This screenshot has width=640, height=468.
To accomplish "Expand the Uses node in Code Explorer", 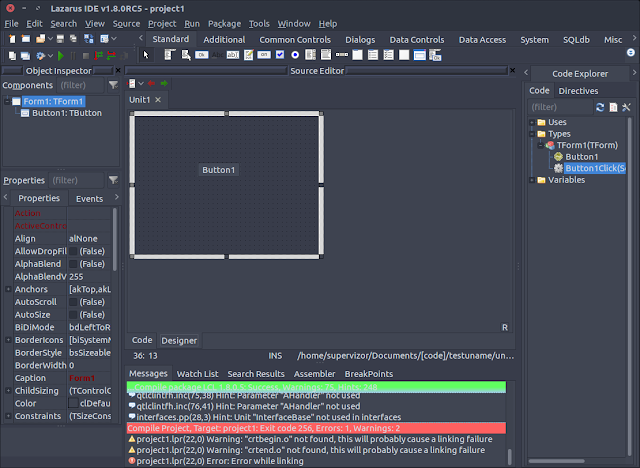I will tap(532, 122).
